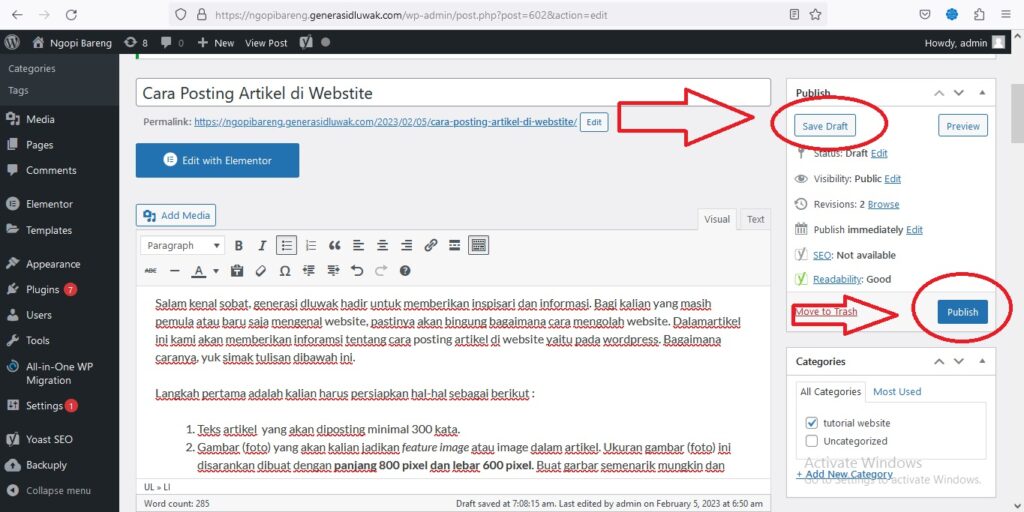The image size is (1024, 512).
Task: Uncheck the tutorial website category
Action: (812, 423)
